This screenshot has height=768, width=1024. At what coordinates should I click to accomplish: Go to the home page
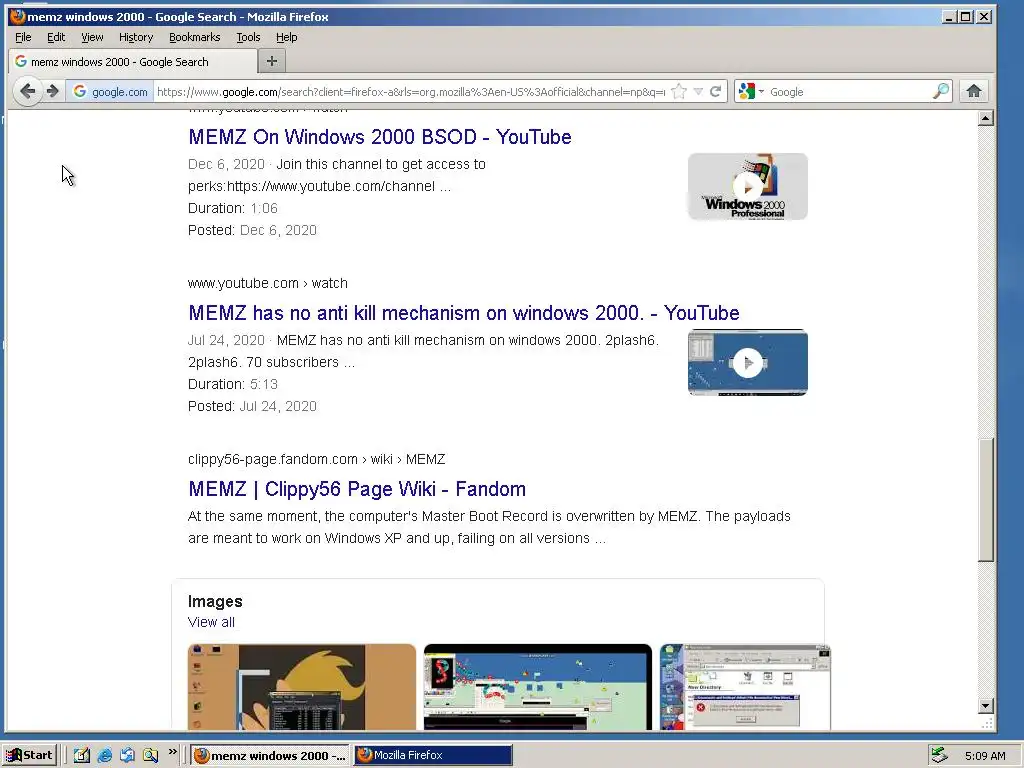pos(974,91)
